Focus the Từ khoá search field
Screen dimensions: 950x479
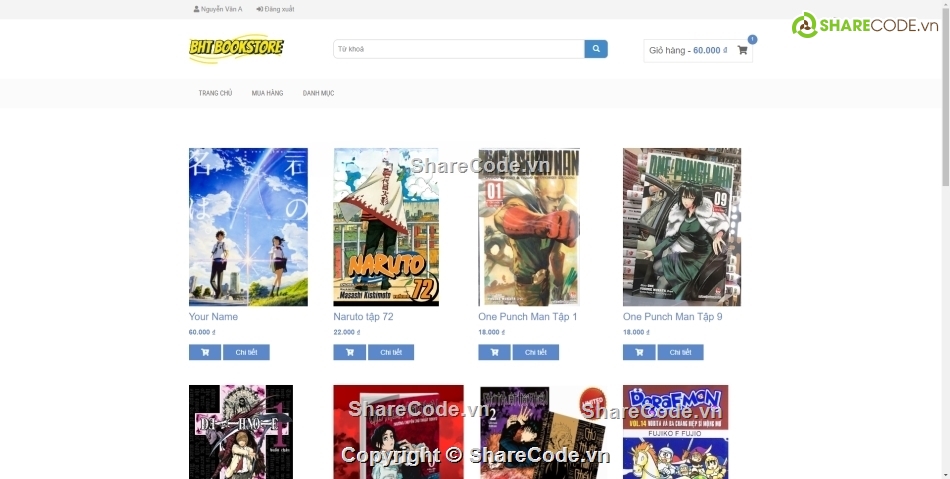(x=459, y=49)
